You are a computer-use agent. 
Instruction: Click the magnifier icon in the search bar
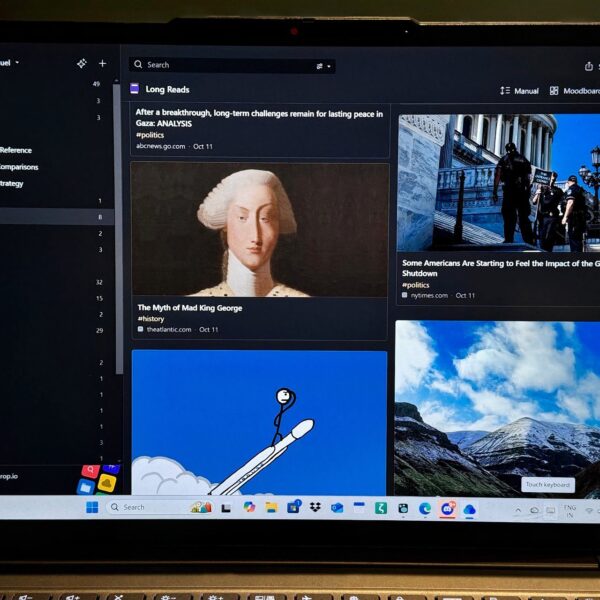[139, 65]
